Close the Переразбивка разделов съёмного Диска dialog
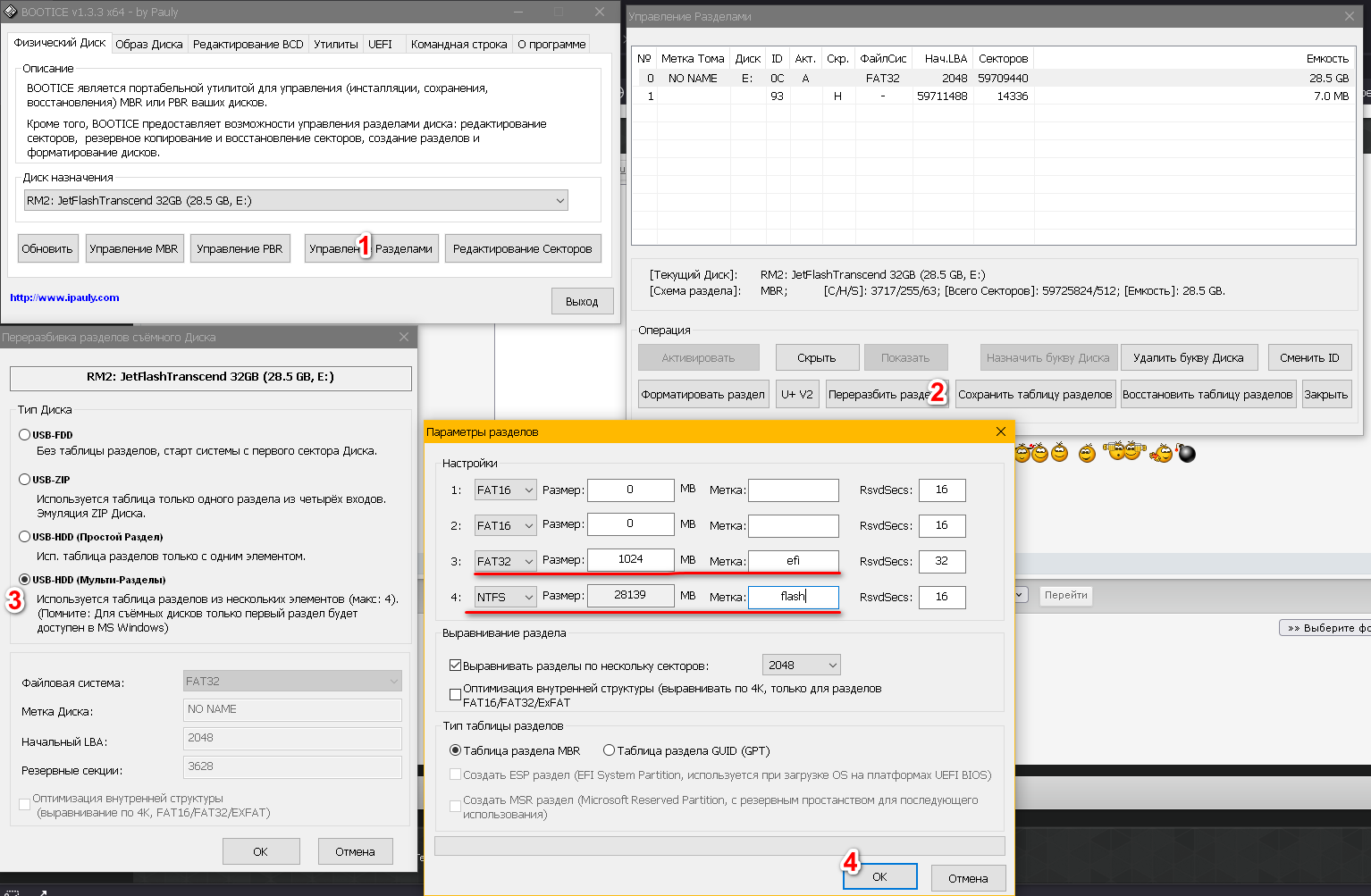Image resolution: width=1371 pixels, height=896 pixels. [404, 337]
